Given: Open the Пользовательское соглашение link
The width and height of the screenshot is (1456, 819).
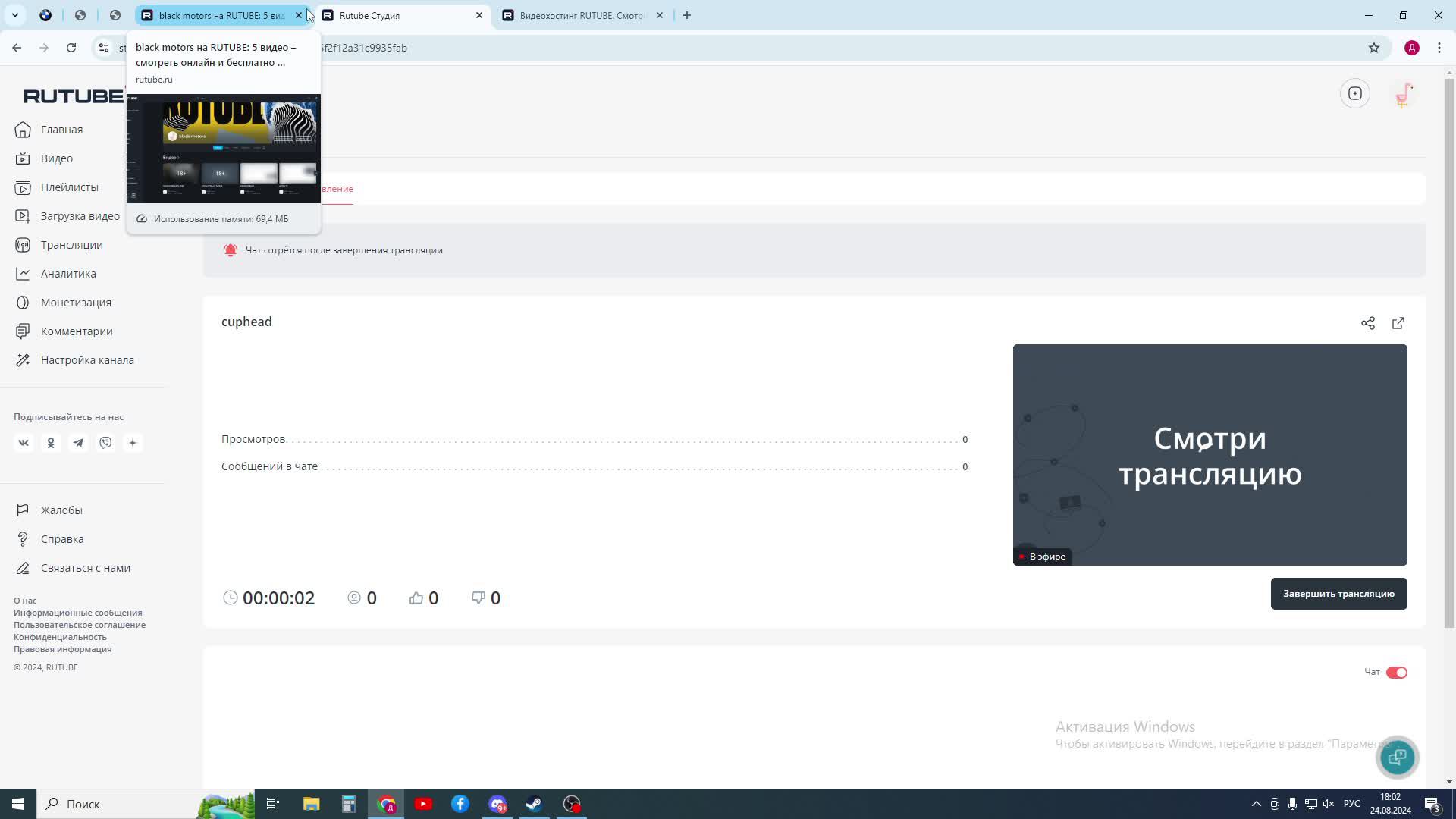Looking at the screenshot, I should [80, 625].
